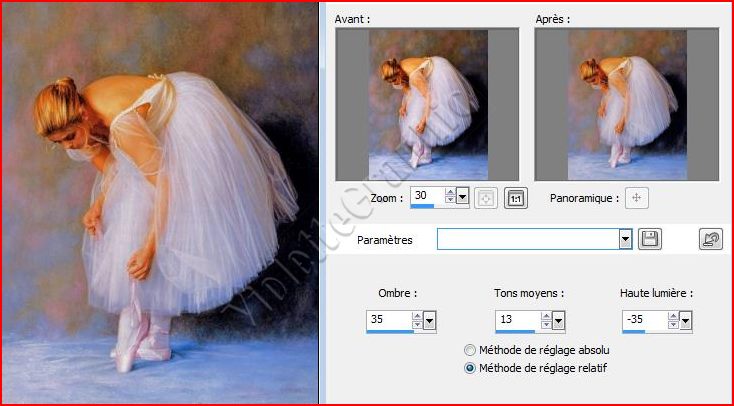Click the Avant preview image
Screen dimensions: 734x406
click(428, 104)
